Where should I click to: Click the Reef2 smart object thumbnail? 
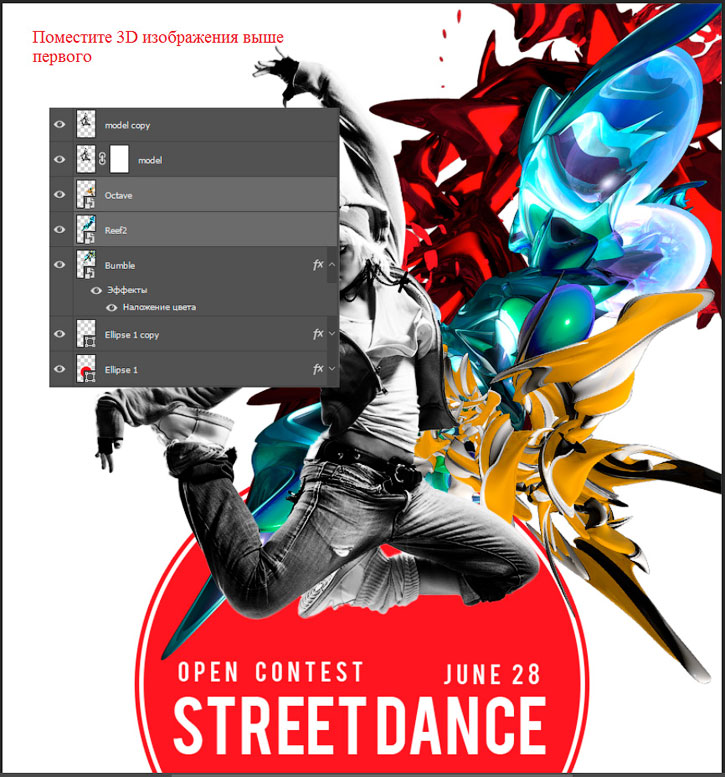[x=86, y=229]
